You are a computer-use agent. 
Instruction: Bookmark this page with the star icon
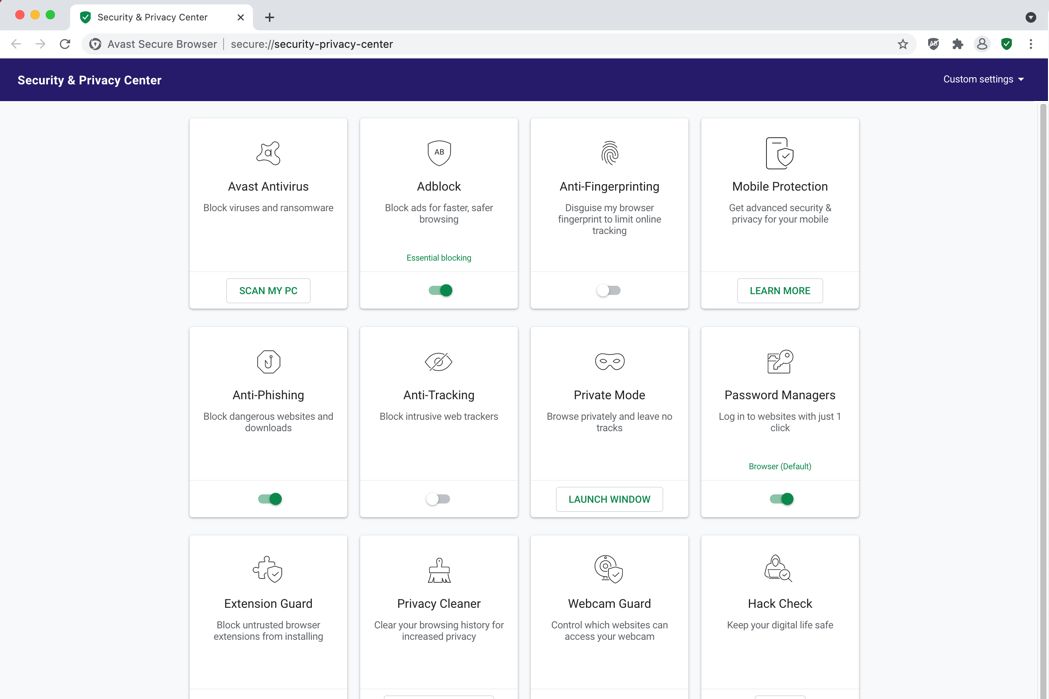coord(903,44)
